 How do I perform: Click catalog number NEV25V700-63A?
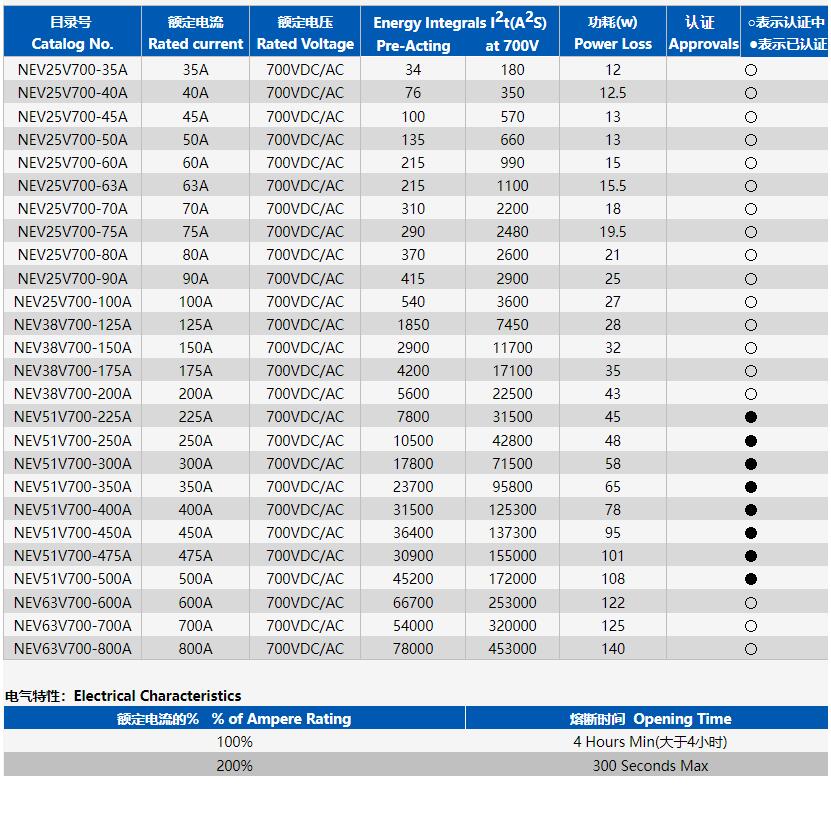(72, 186)
